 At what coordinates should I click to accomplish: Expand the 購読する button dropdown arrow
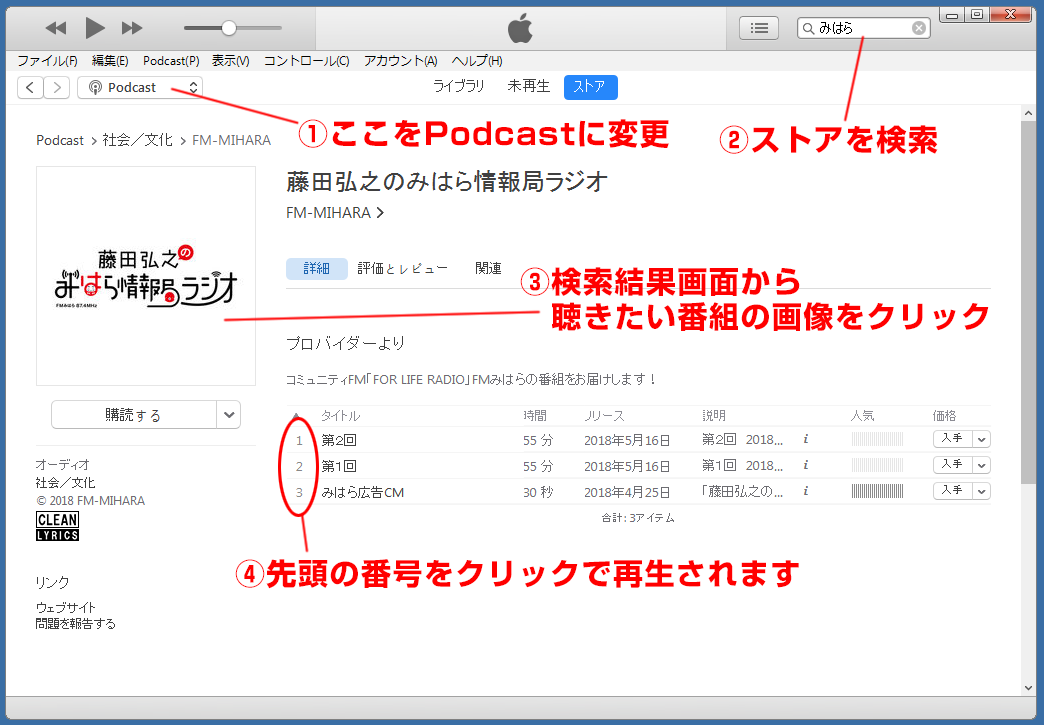coord(228,414)
